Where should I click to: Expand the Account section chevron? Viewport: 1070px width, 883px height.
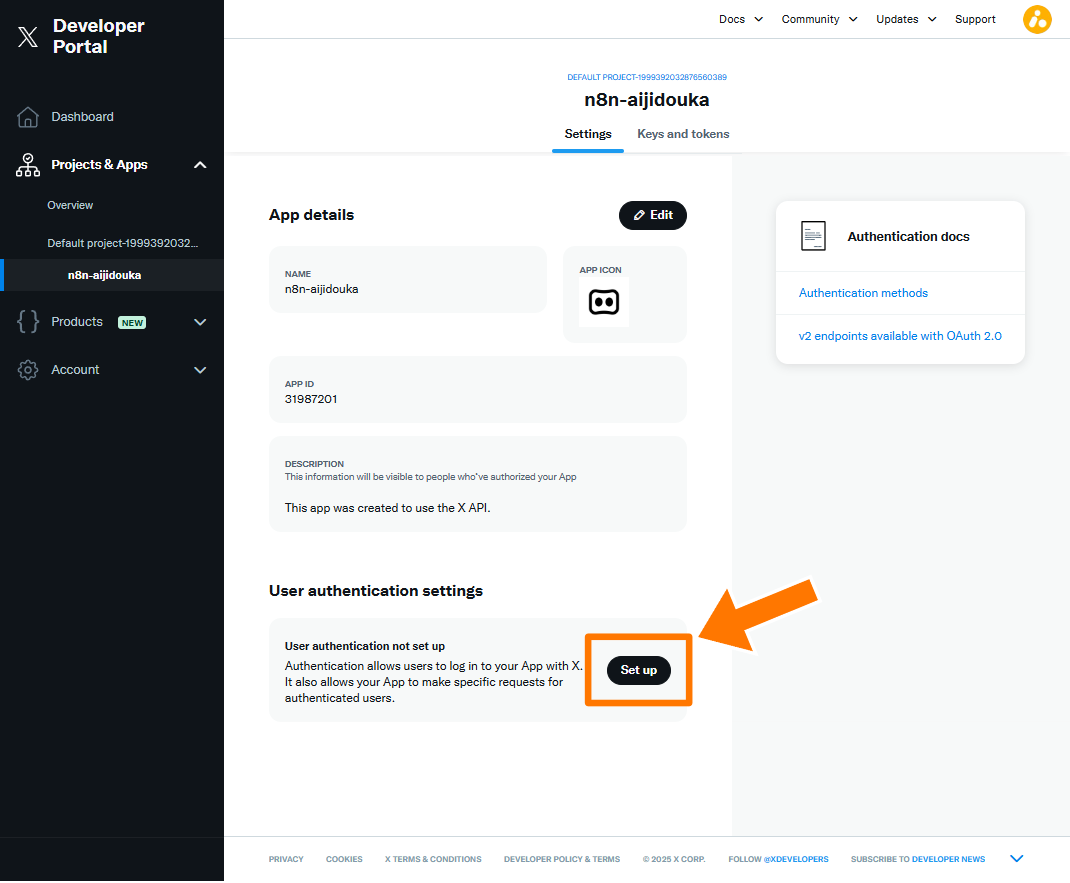click(x=200, y=370)
